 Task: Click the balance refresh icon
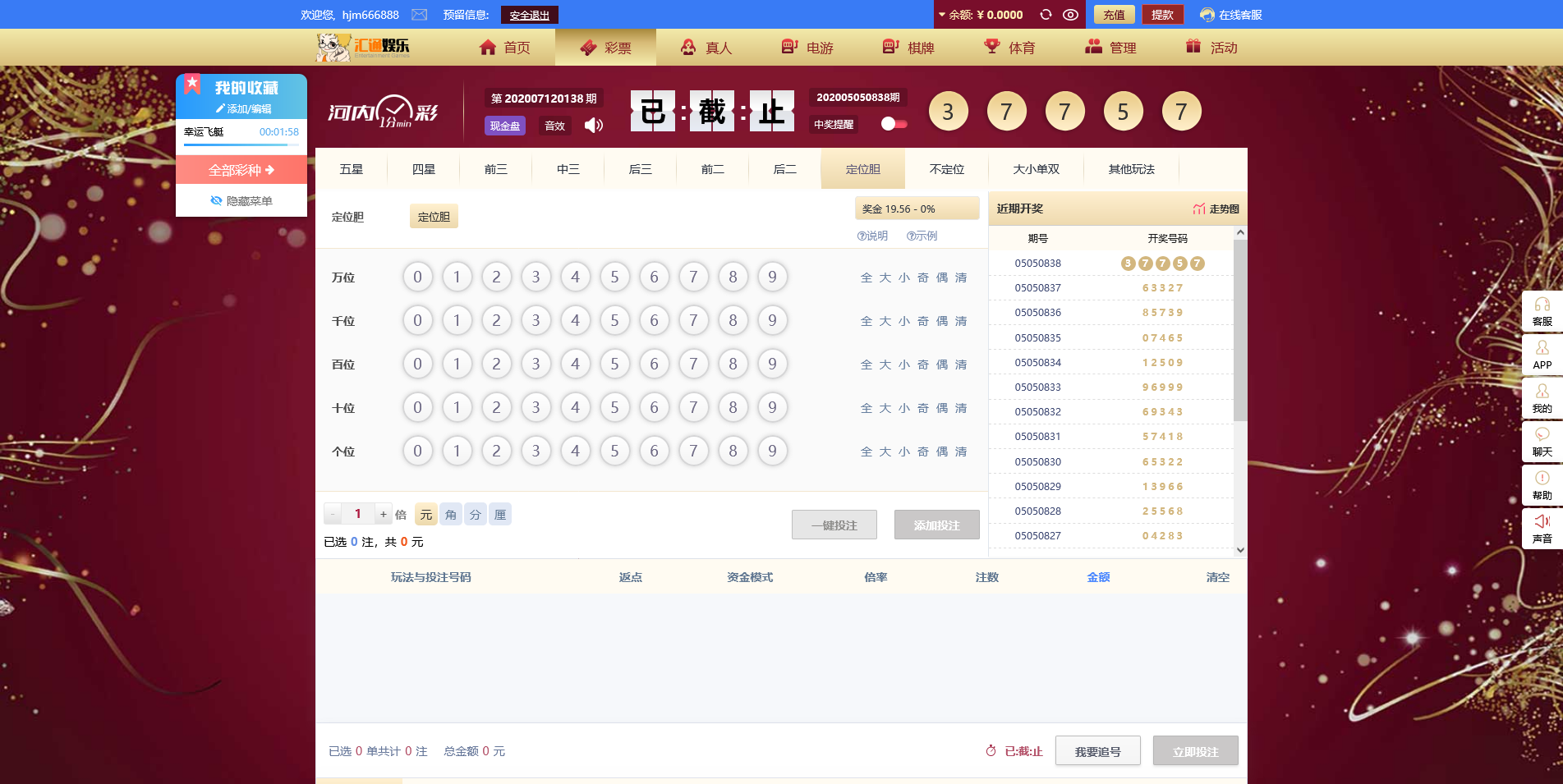coord(1046,15)
